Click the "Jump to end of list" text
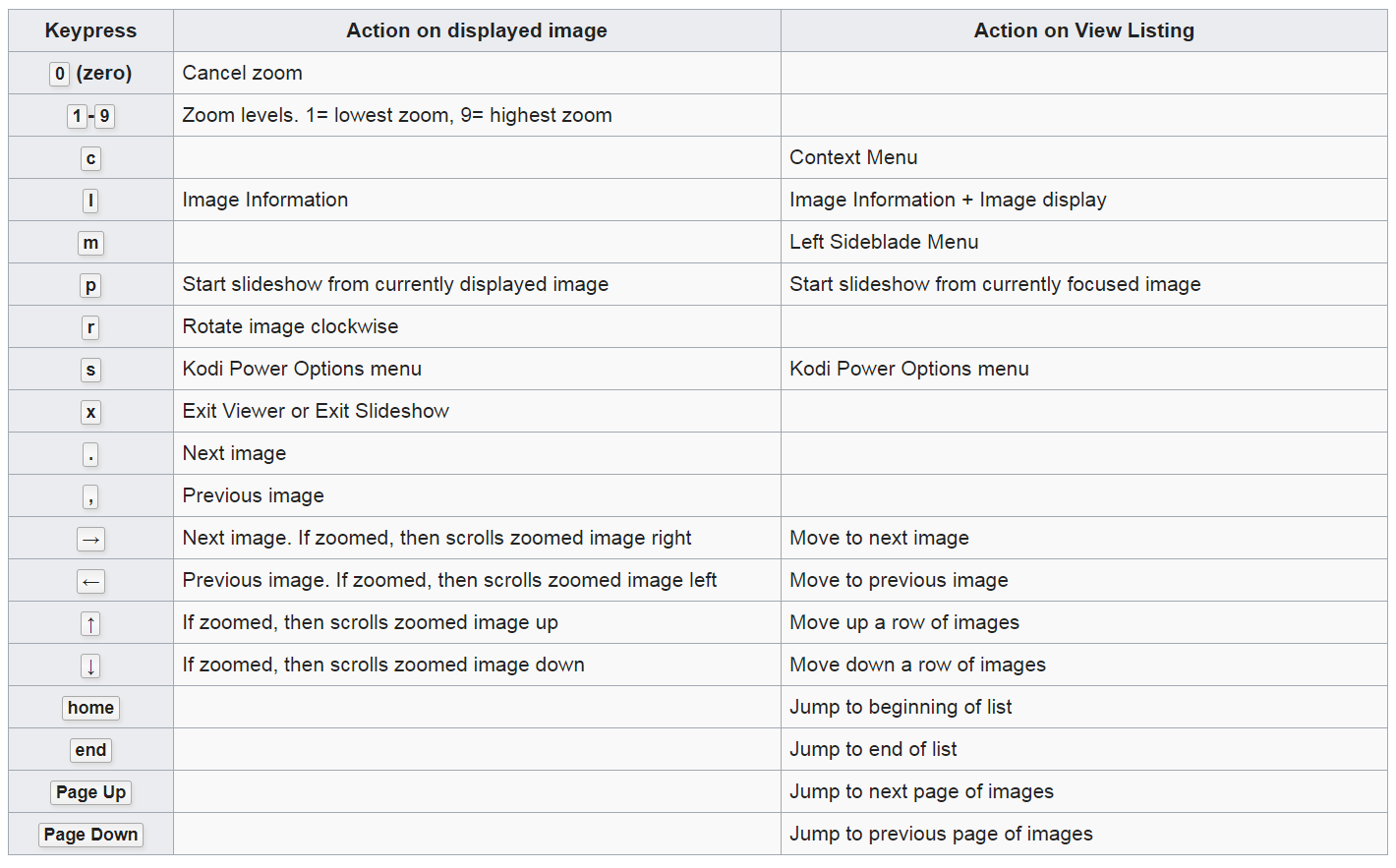 [873, 749]
